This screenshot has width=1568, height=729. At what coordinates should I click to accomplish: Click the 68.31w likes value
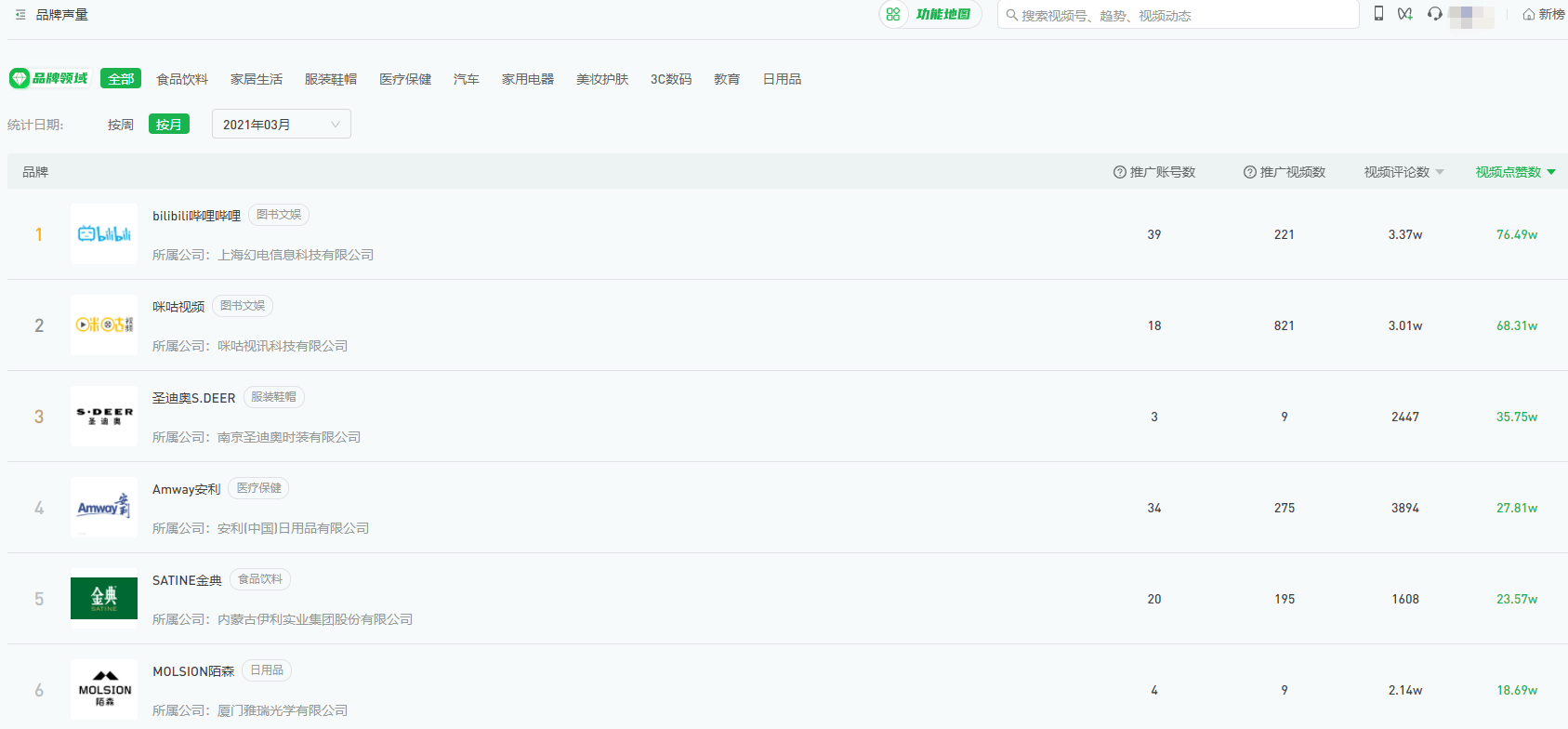pos(1517,325)
